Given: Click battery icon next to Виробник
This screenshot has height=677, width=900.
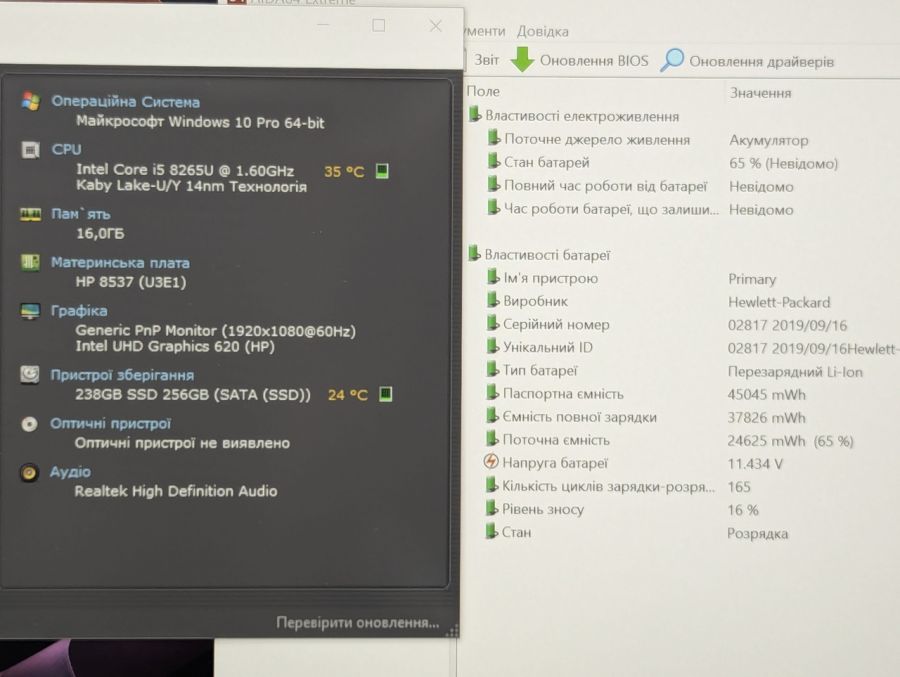Looking at the screenshot, I should coord(492,300).
